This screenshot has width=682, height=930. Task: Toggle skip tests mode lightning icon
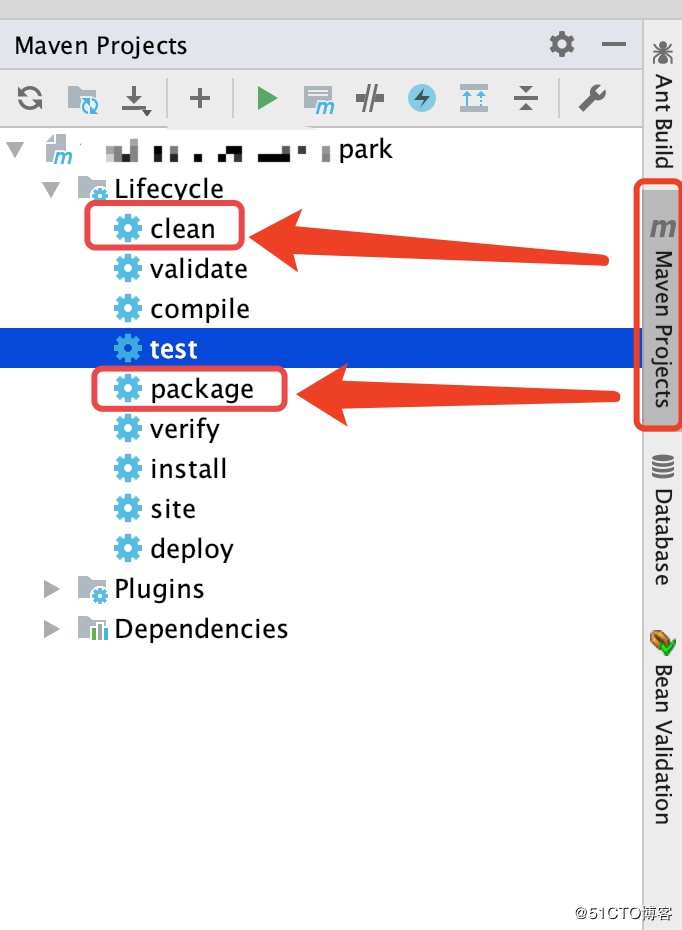[x=422, y=98]
